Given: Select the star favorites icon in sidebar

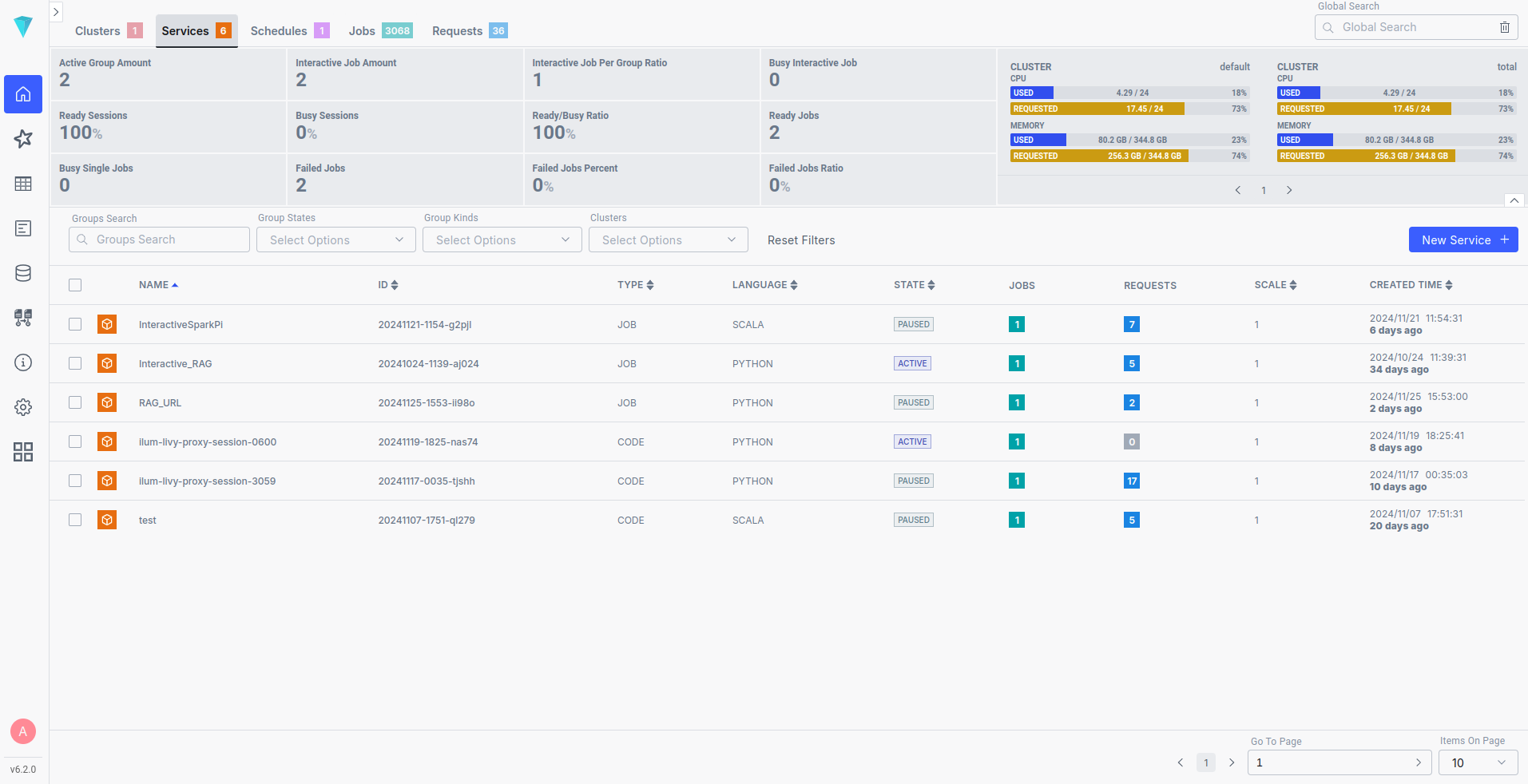Looking at the screenshot, I should pos(23,139).
